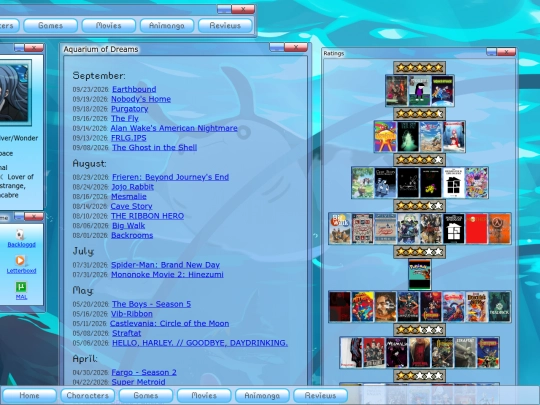Open the Purgatory review link
540x405 pixels.
click(129, 109)
